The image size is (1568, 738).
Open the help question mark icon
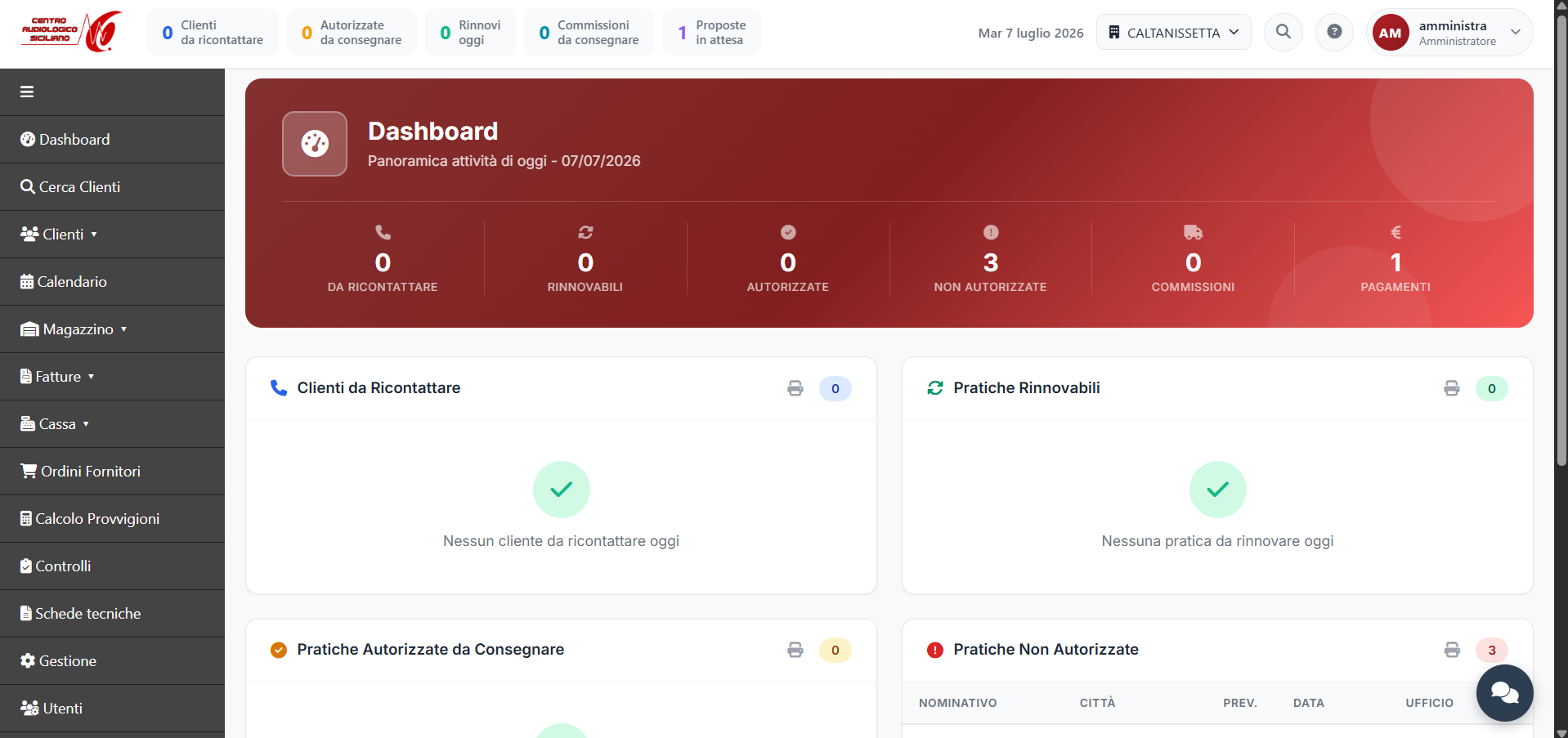[1334, 33]
